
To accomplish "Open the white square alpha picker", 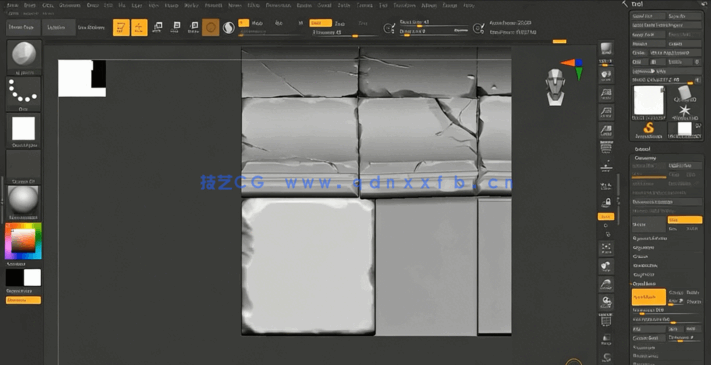I will point(24,130).
